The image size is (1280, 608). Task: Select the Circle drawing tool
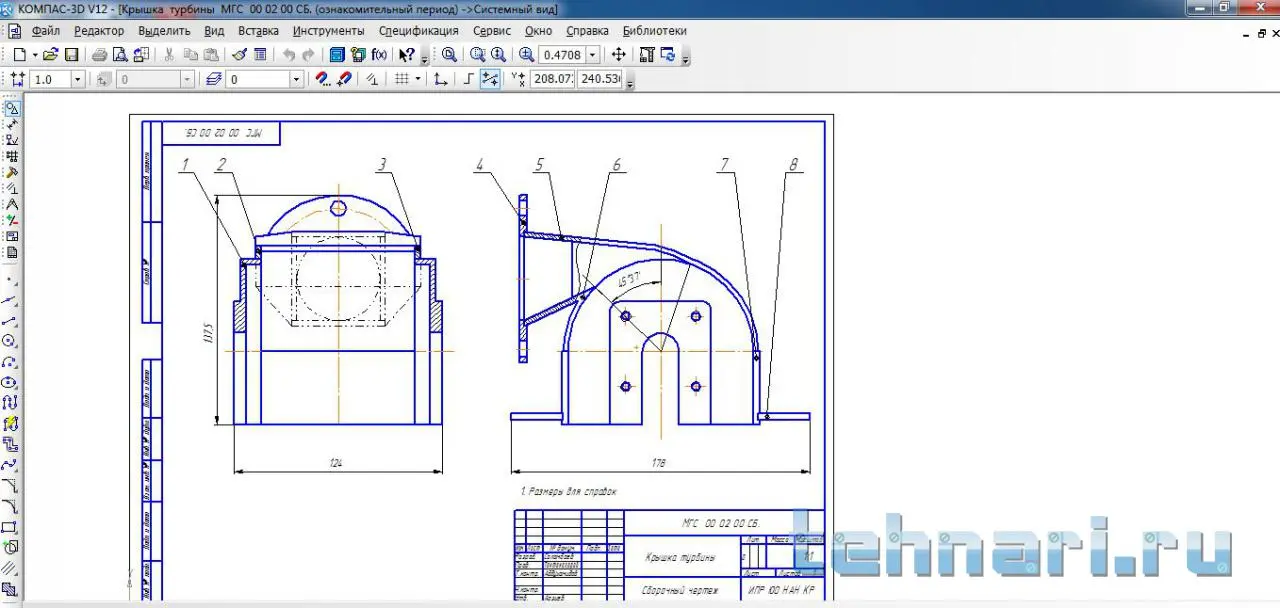click(x=10, y=341)
